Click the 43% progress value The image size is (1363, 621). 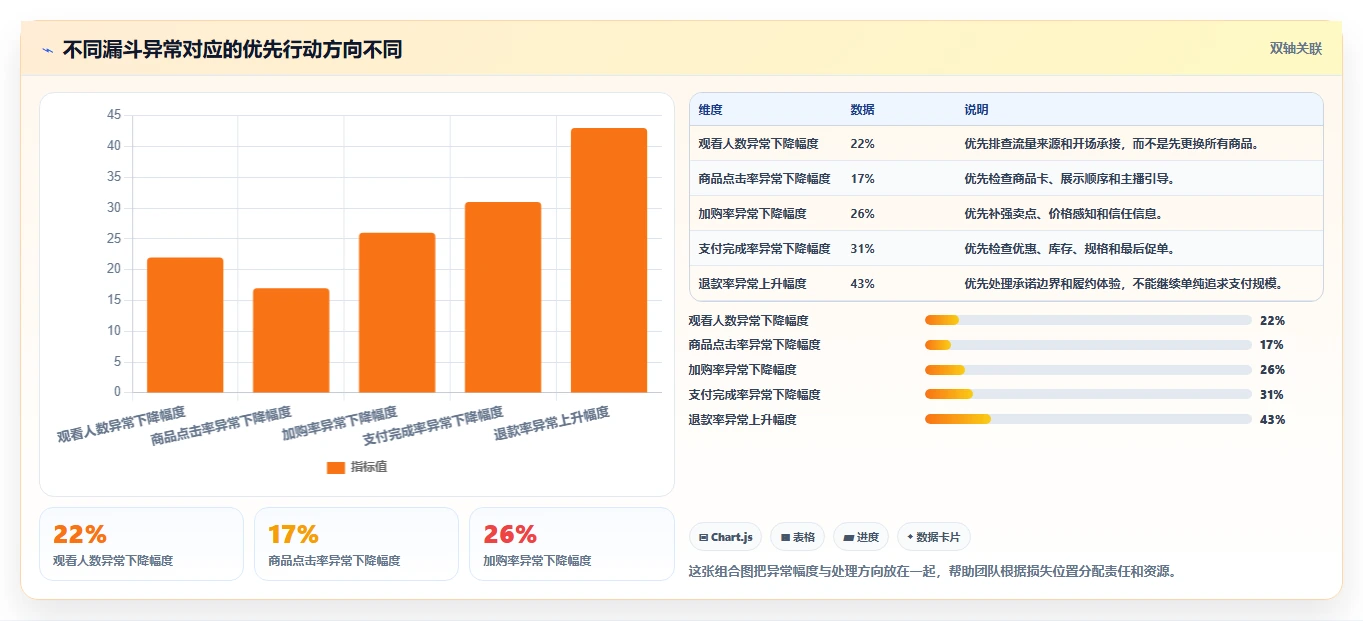click(1272, 420)
